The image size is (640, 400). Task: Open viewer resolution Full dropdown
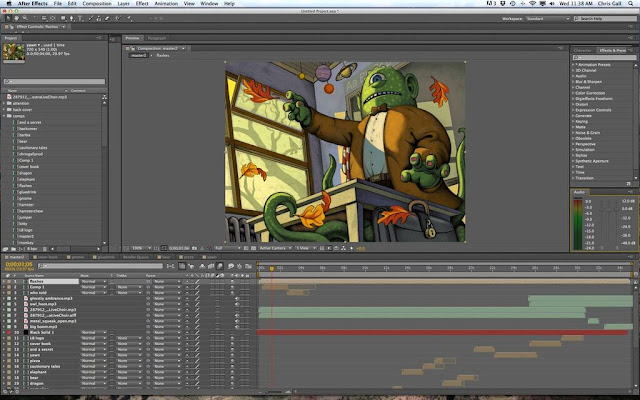[x=228, y=248]
